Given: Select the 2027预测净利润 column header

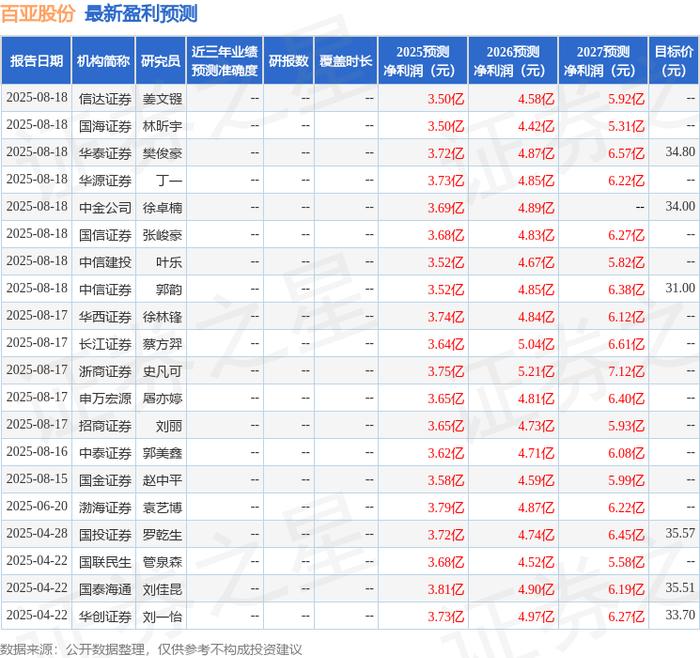Looking at the screenshot, I should pos(603,61).
